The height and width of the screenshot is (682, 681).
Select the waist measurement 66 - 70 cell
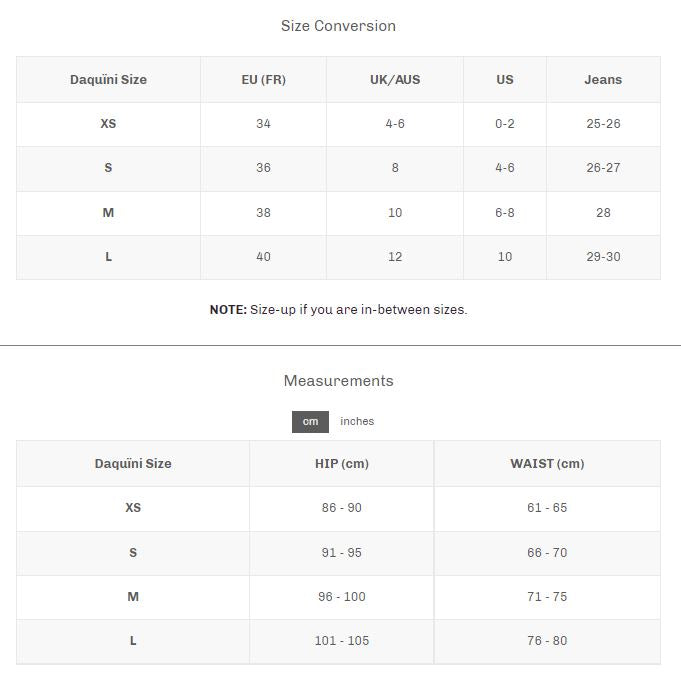tap(547, 553)
